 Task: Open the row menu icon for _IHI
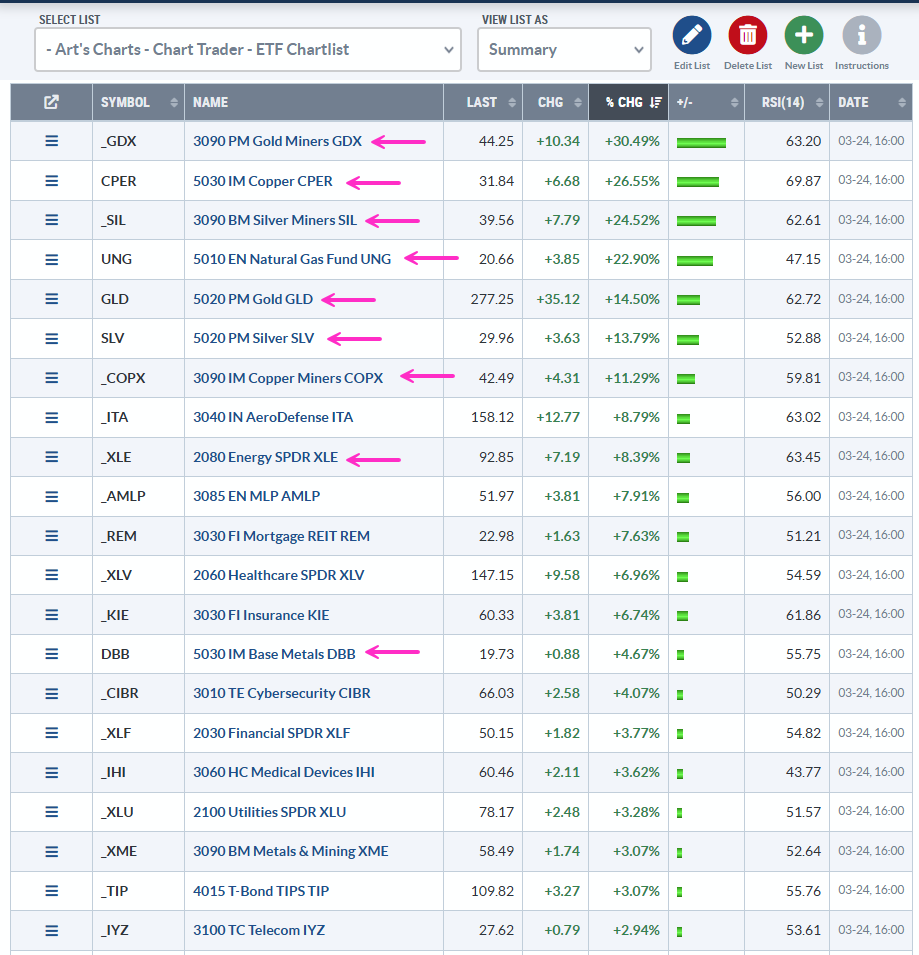pos(52,772)
